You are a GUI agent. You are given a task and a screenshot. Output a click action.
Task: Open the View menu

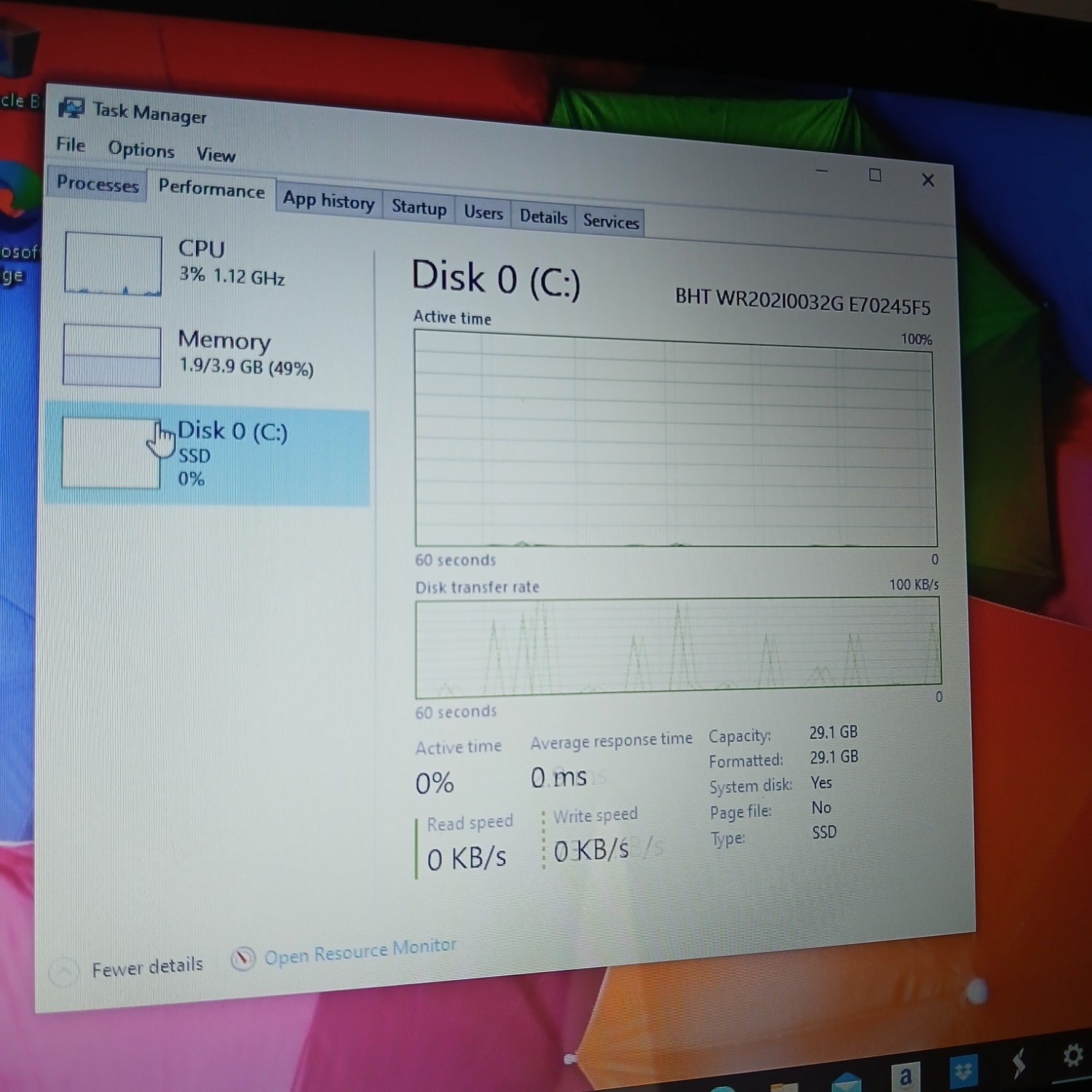click(215, 154)
